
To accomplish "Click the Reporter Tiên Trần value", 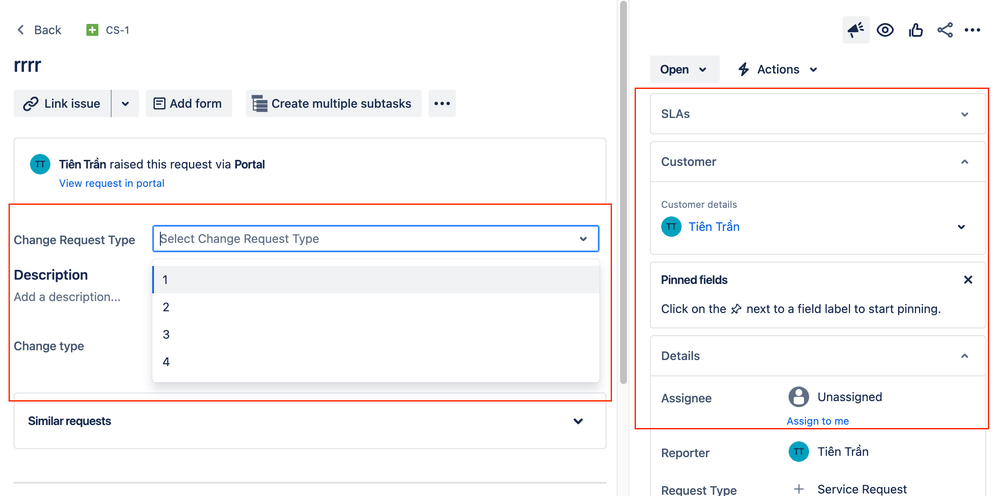I will [843, 451].
